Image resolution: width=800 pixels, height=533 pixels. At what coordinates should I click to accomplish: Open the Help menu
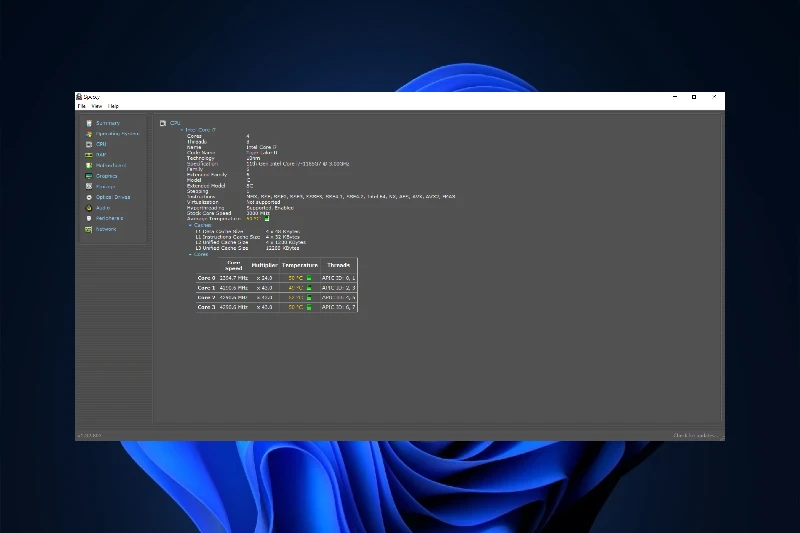(113, 106)
